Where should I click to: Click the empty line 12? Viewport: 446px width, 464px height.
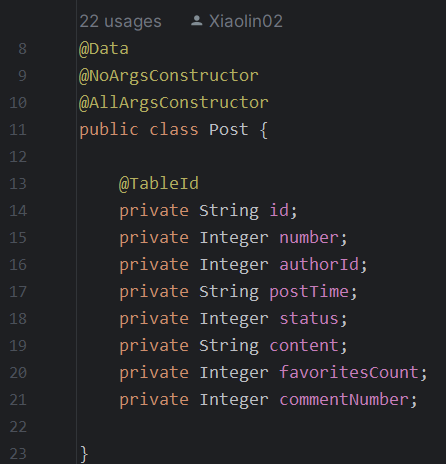260,157
